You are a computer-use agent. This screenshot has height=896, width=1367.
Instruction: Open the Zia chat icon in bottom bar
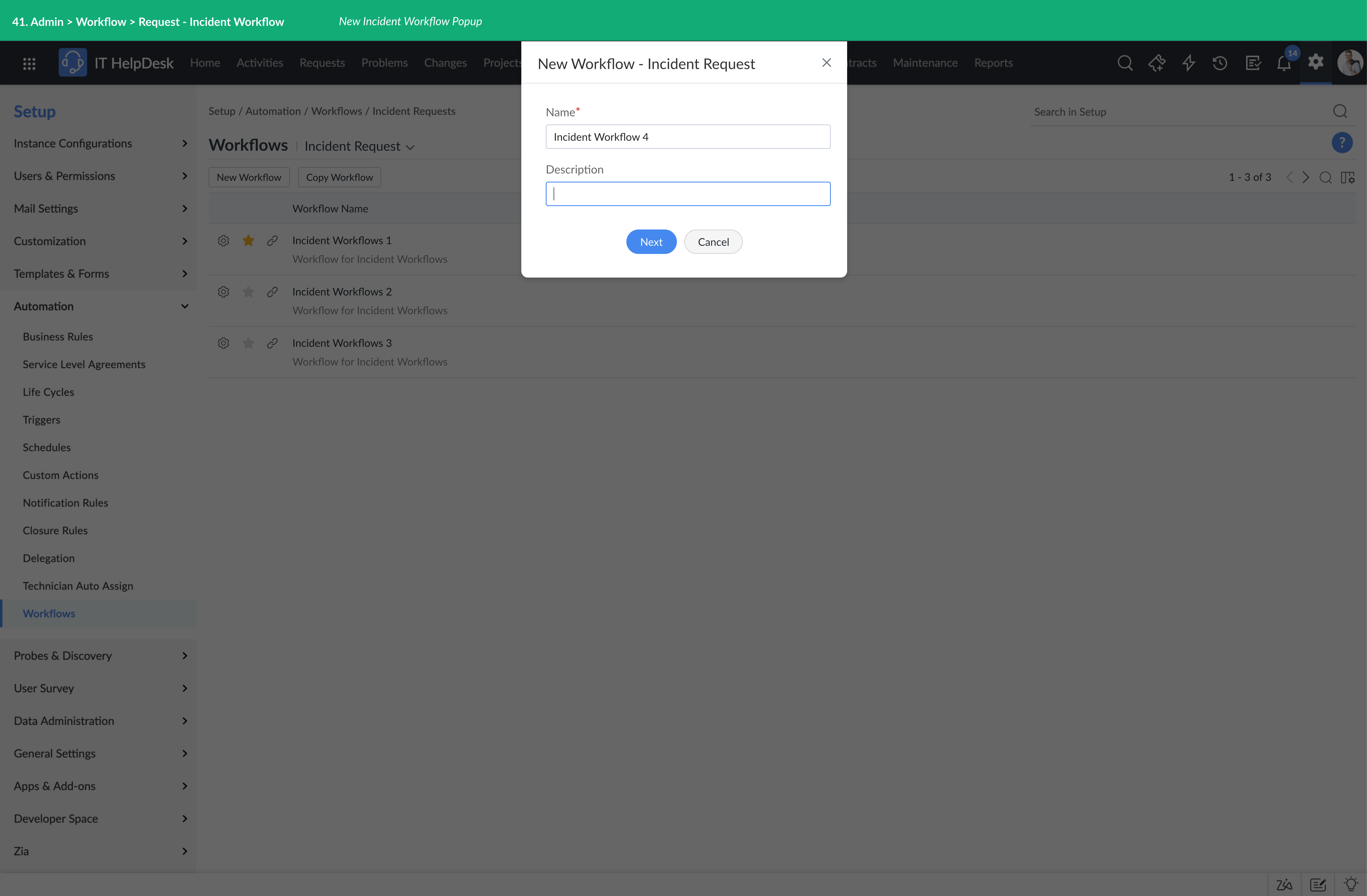[x=1284, y=885]
